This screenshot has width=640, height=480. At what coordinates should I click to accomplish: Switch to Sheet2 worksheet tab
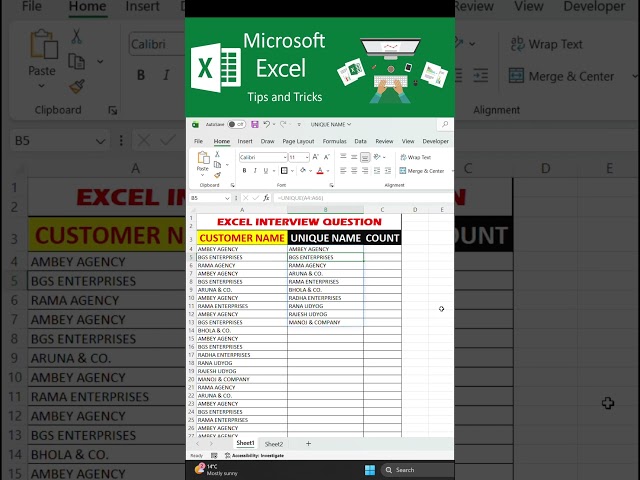tap(273, 444)
